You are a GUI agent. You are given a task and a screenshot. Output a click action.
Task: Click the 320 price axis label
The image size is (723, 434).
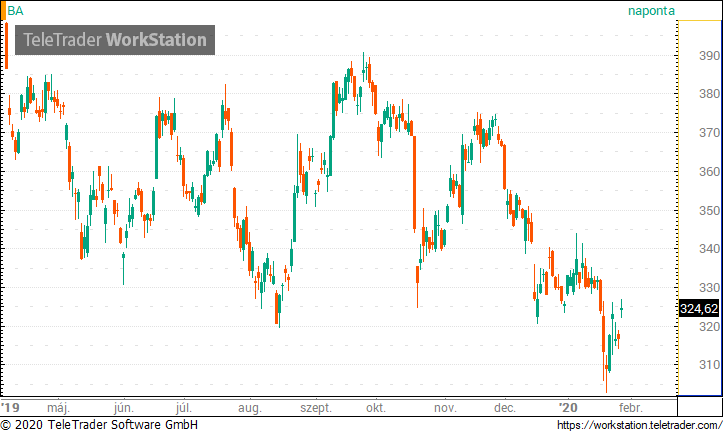coord(709,327)
